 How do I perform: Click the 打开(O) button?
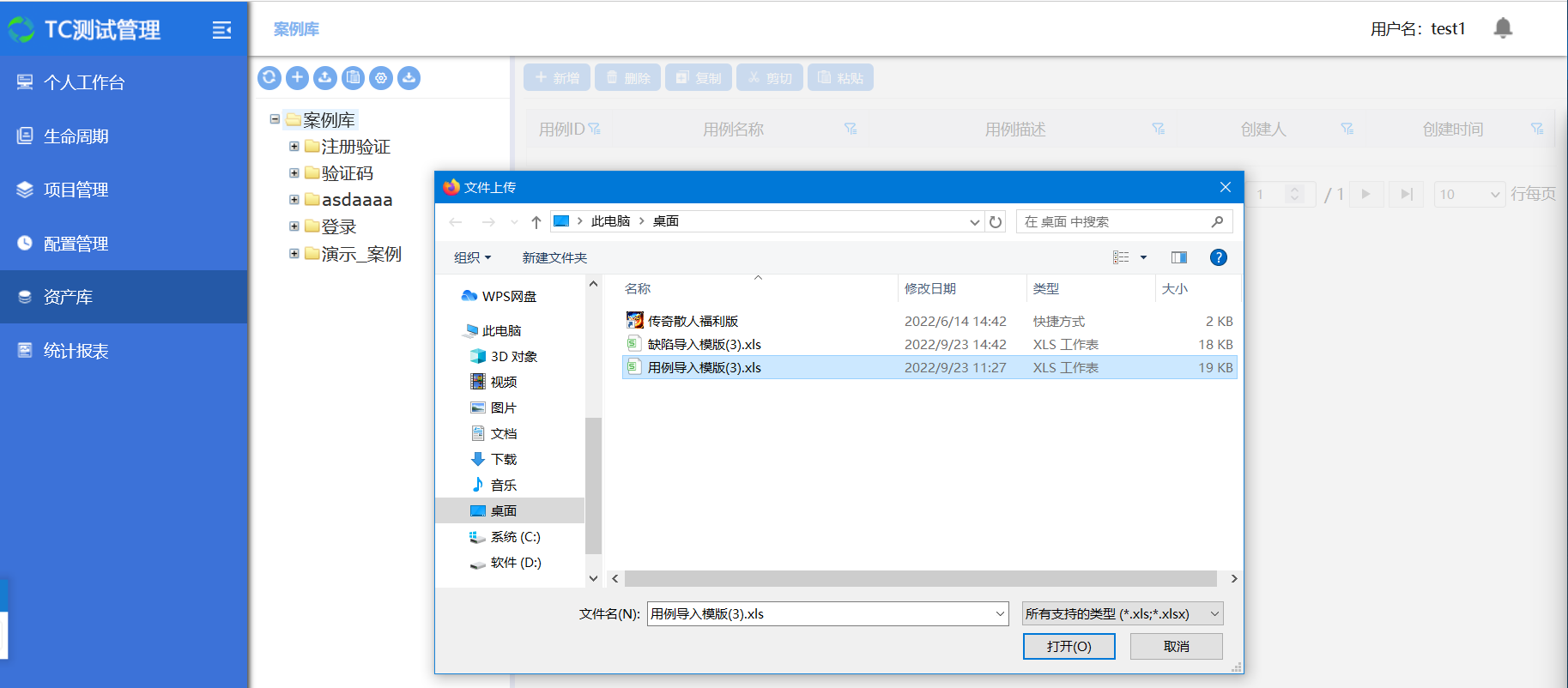click(x=1069, y=646)
